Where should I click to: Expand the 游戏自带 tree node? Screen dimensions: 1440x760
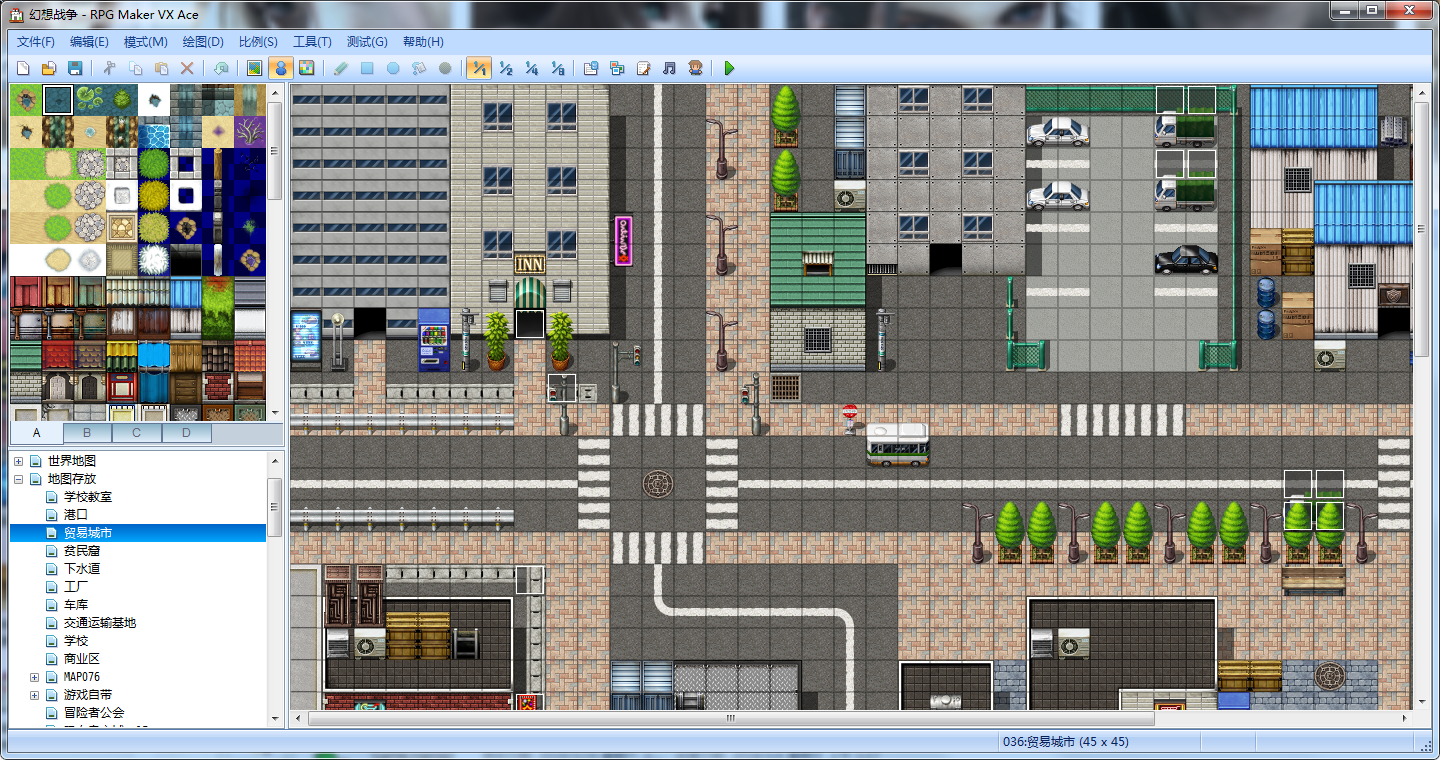click(x=35, y=695)
